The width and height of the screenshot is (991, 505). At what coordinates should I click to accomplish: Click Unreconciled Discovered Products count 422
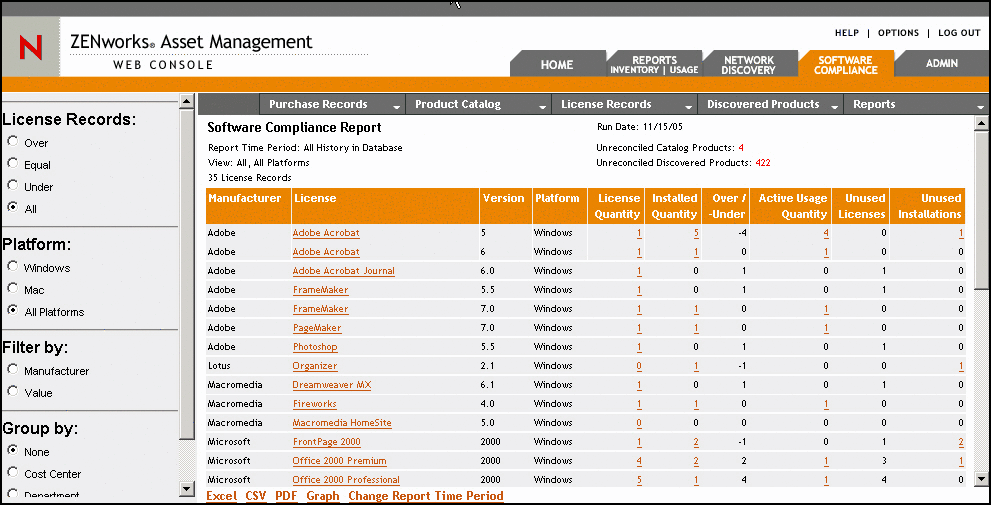[763, 162]
